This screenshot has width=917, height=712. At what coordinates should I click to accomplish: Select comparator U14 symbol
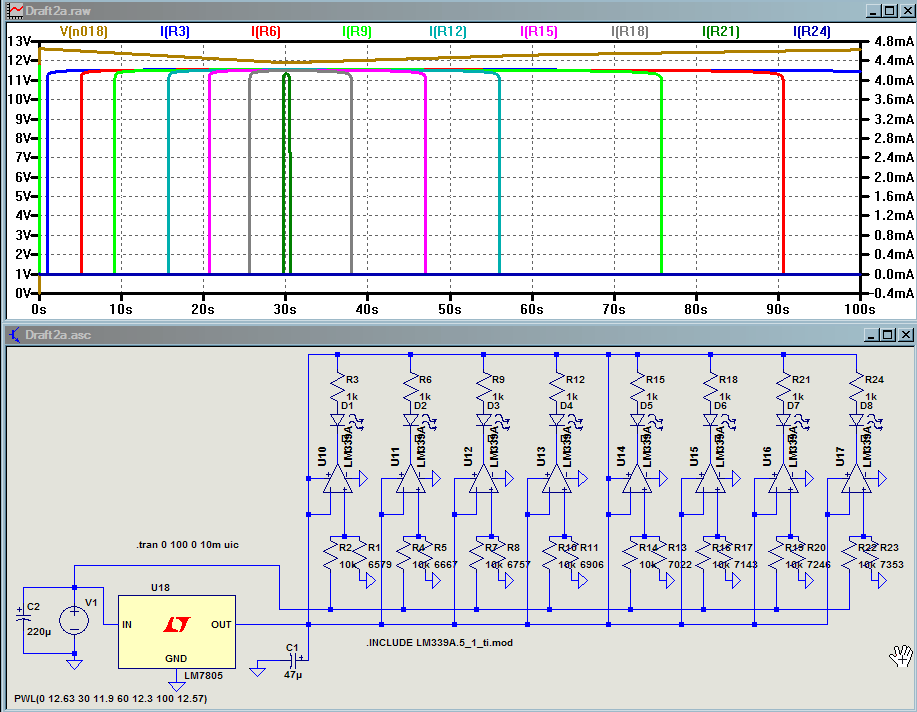tap(637, 479)
